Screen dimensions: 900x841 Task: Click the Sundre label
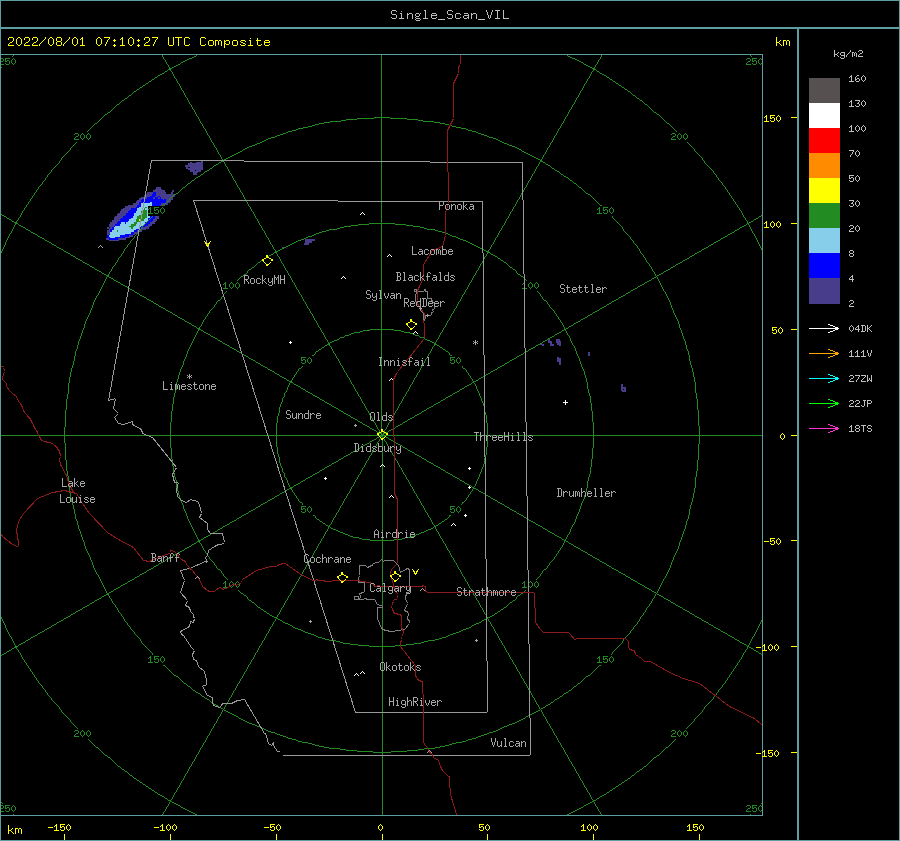pyautogui.click(x=303, y=415)
